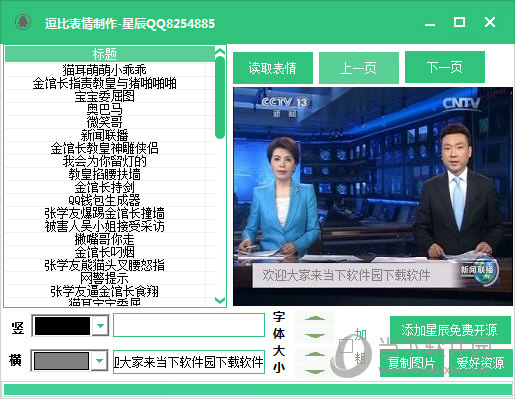Increase the vertical text font size
The image size is (515, 399).
(315, 319)
